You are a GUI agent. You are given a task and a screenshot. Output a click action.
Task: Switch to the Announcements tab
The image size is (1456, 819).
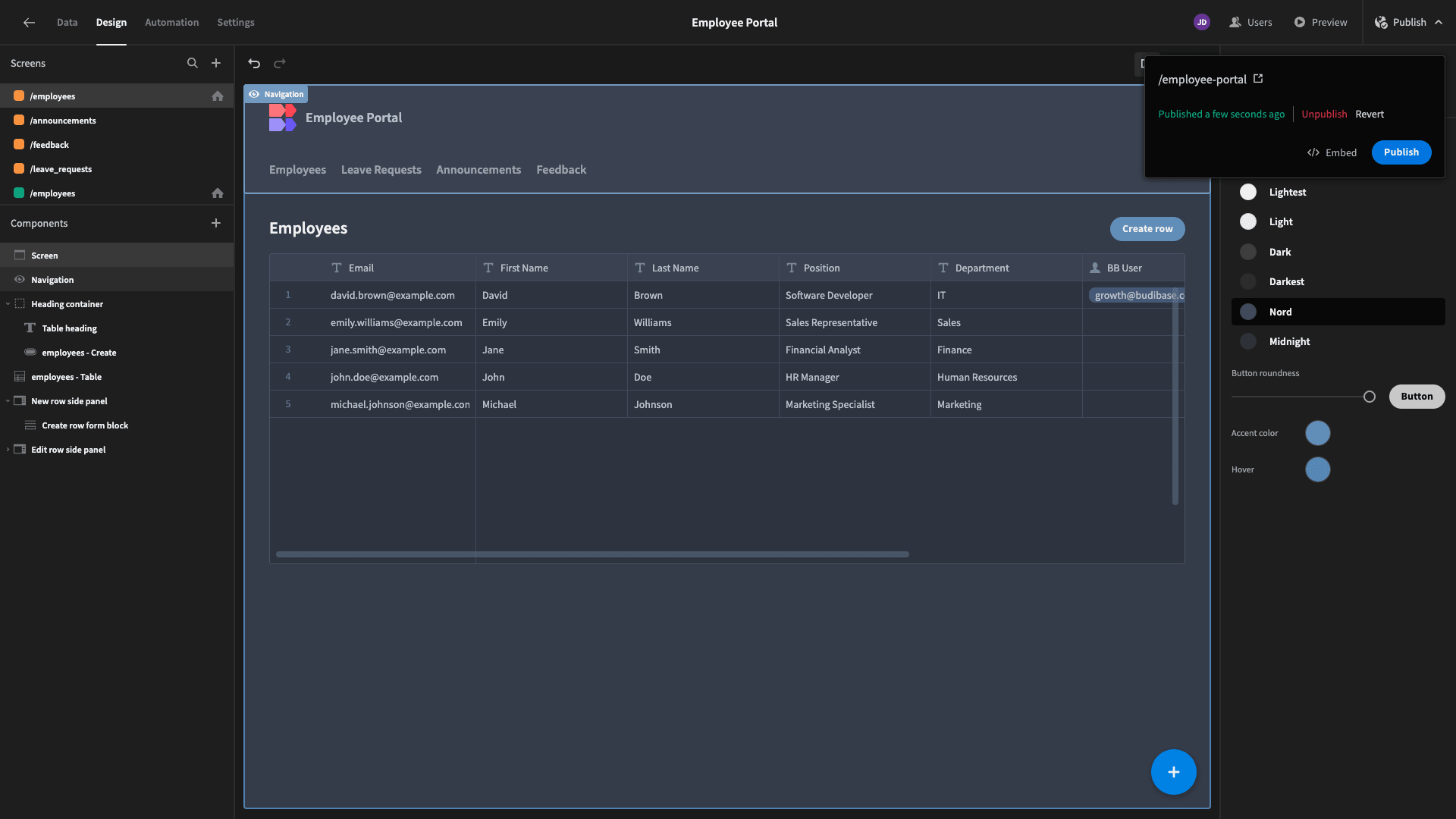(478, 170)
